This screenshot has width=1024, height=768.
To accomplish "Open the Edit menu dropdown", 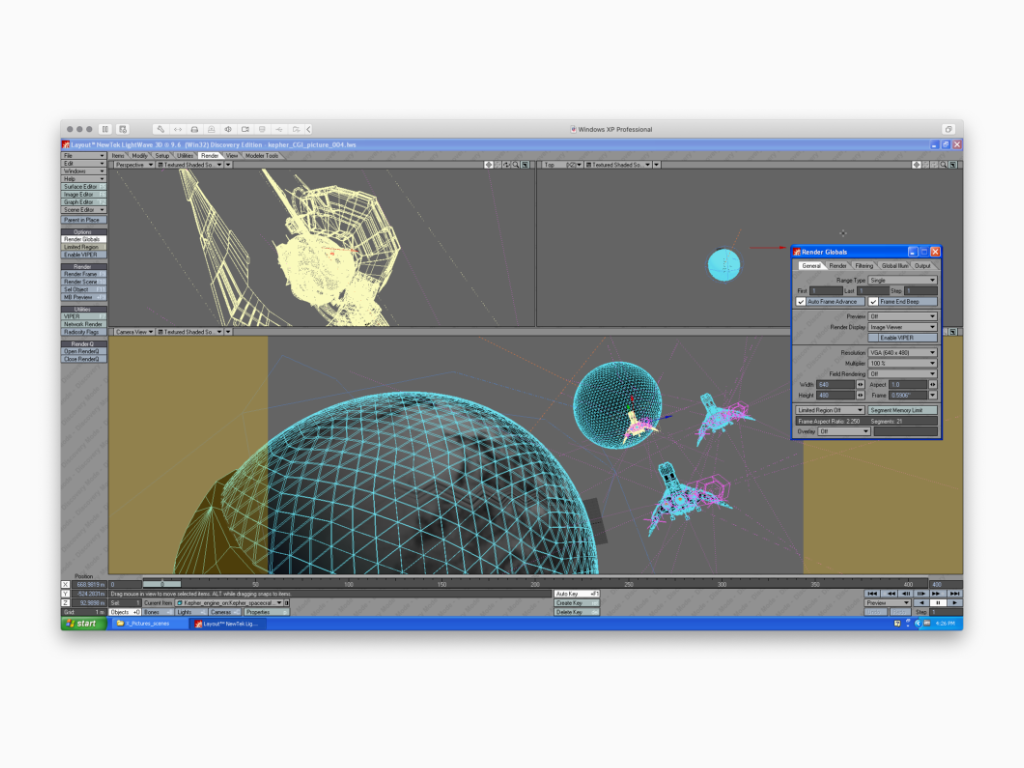I will pyautogui.click(x=84, y=163).
